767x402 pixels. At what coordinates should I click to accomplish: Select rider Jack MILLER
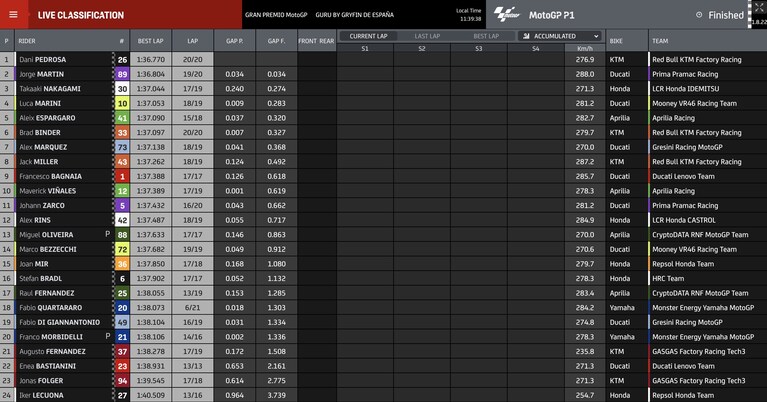click(39, 162)
